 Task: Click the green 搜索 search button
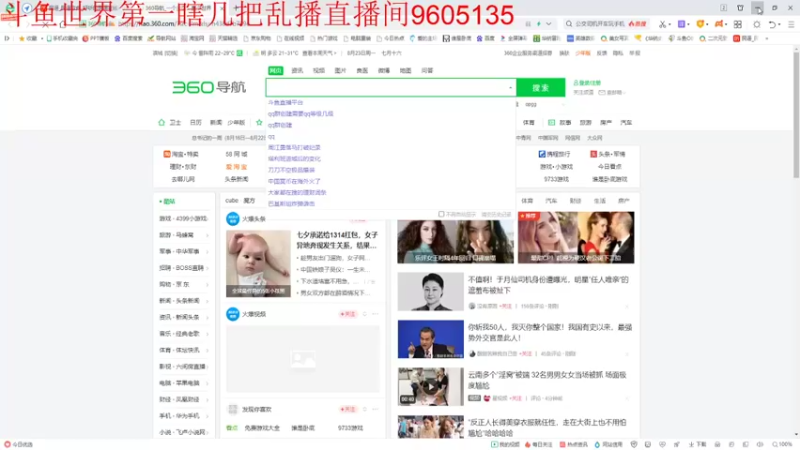540,88
